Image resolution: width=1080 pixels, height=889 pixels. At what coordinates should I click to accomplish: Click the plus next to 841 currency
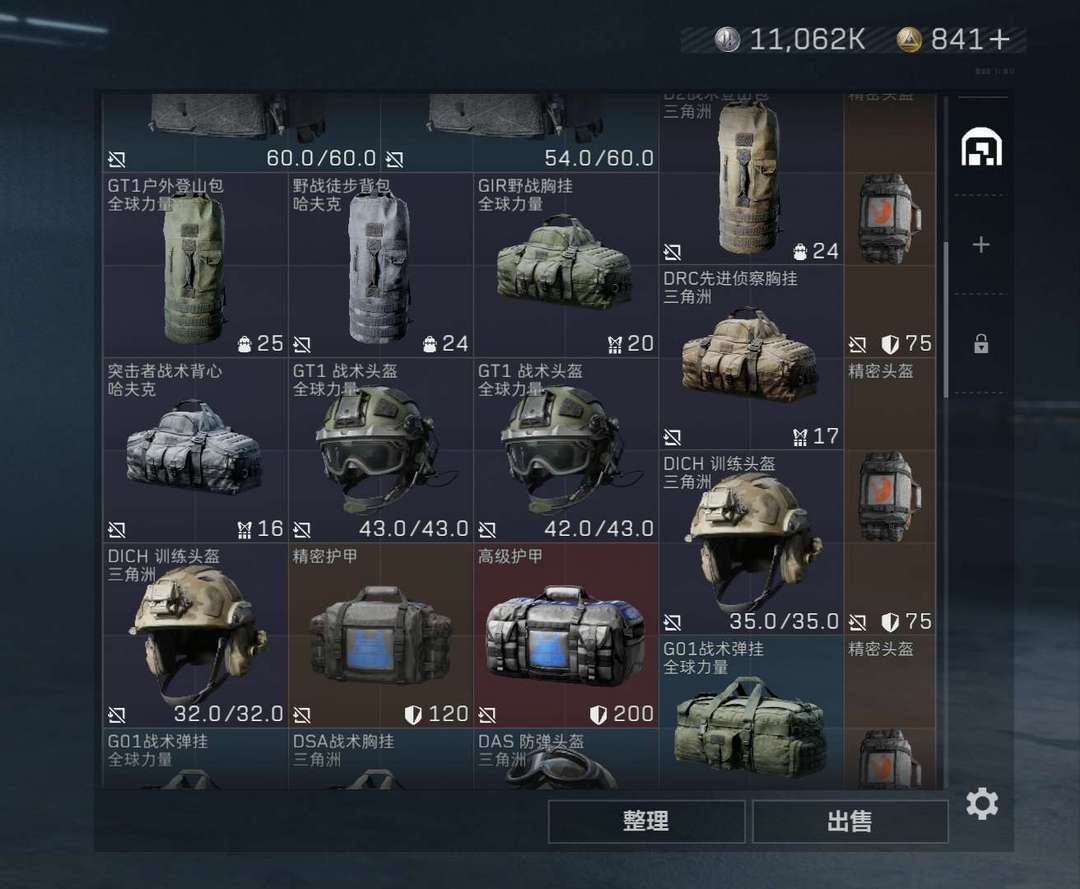click(x=999, y=40)
